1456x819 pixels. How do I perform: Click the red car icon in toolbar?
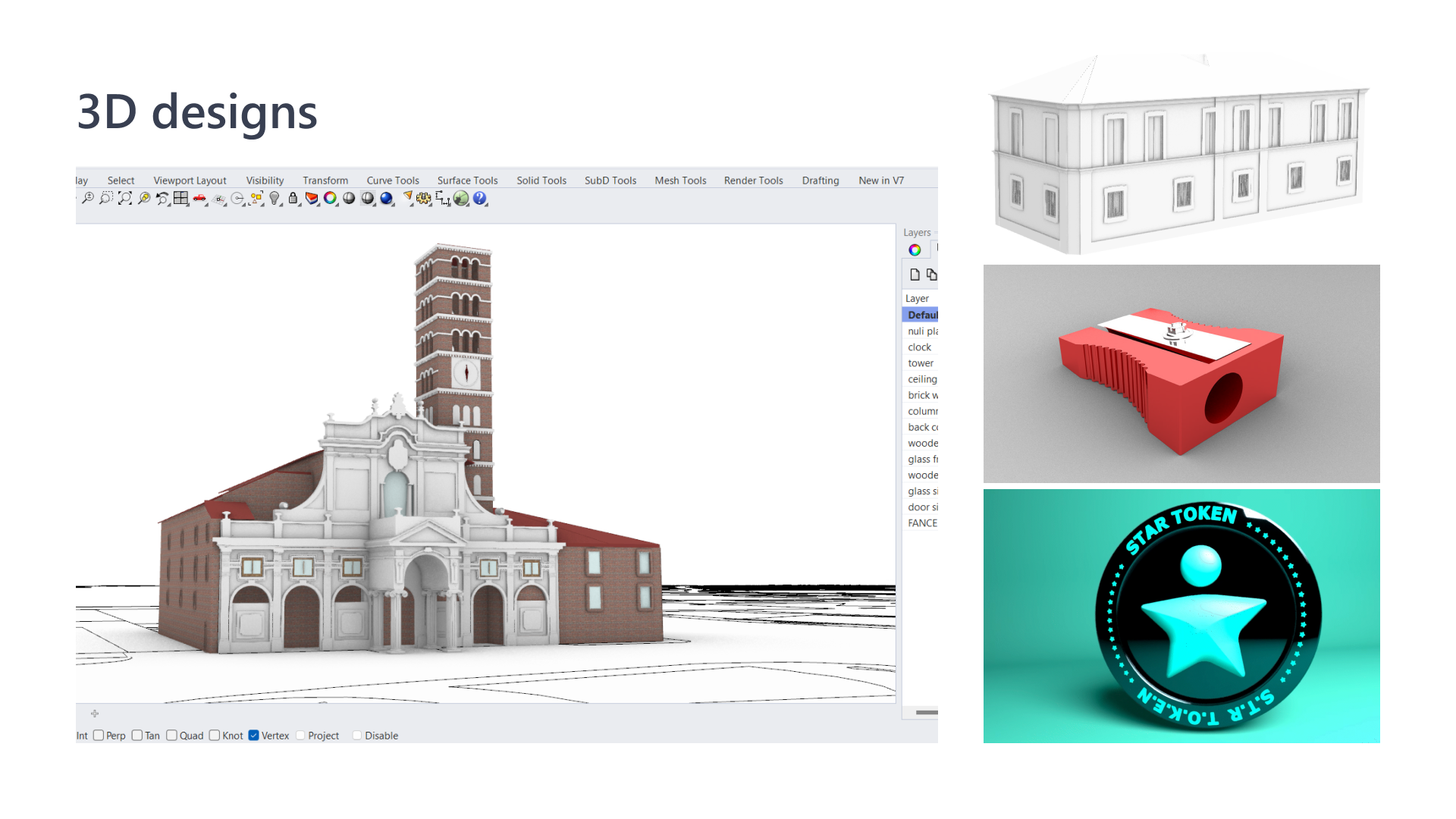(199, 198)
